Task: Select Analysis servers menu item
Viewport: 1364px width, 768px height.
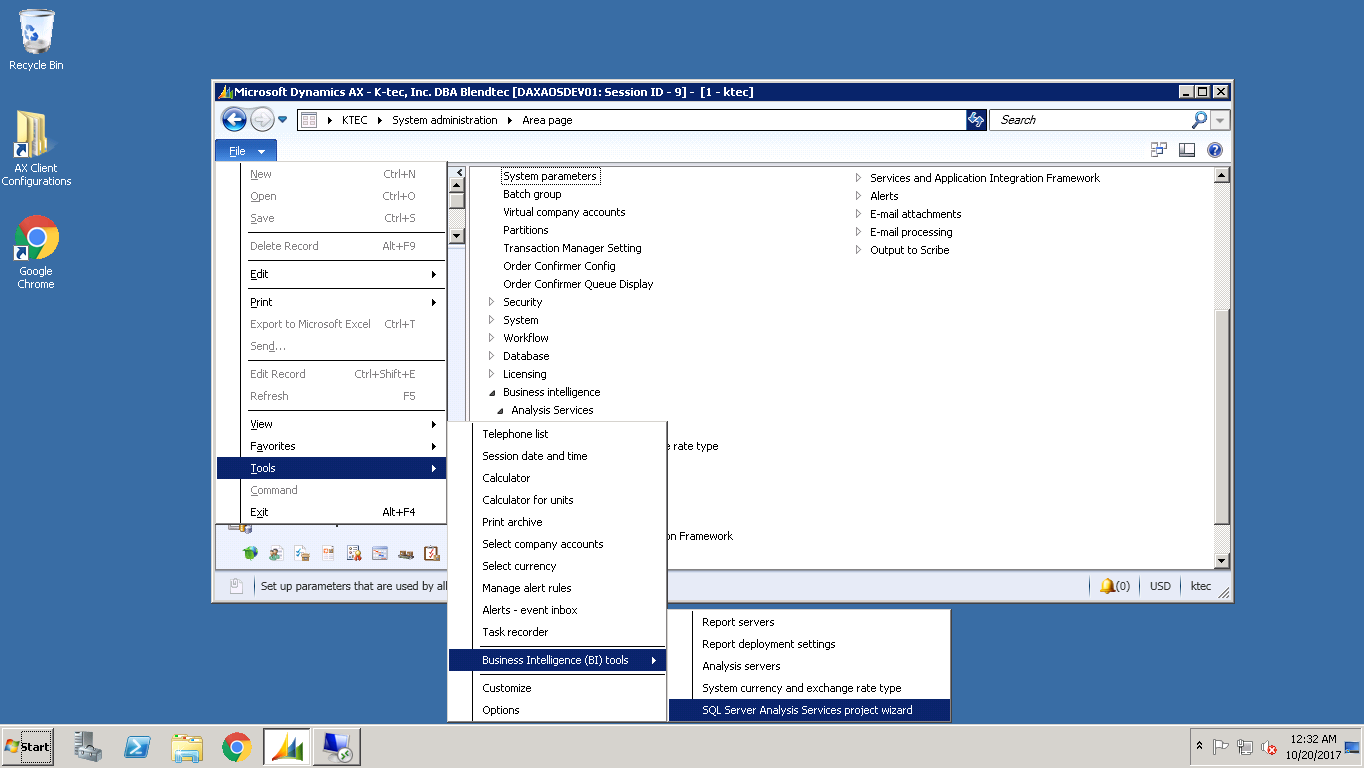Action: 809,666
